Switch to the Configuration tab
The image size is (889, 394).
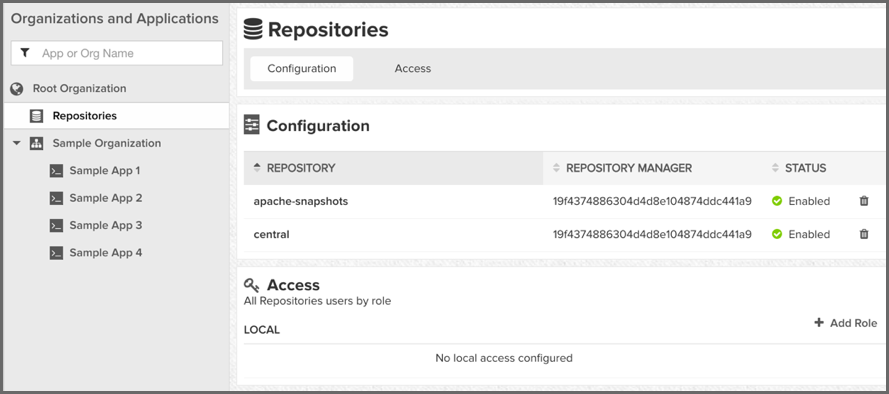point(302,69)
